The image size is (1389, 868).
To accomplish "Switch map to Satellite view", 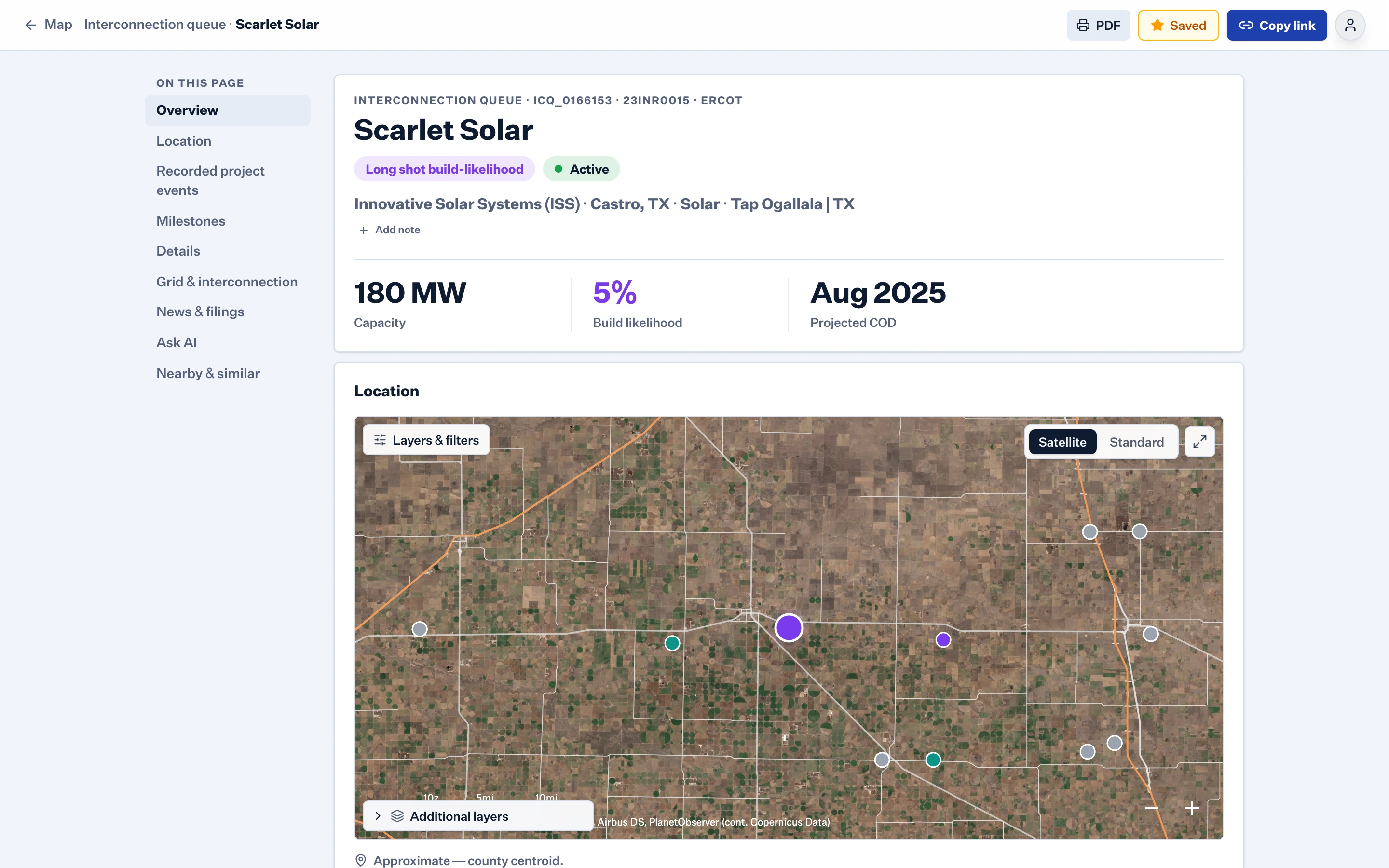I will [1062, 442].
